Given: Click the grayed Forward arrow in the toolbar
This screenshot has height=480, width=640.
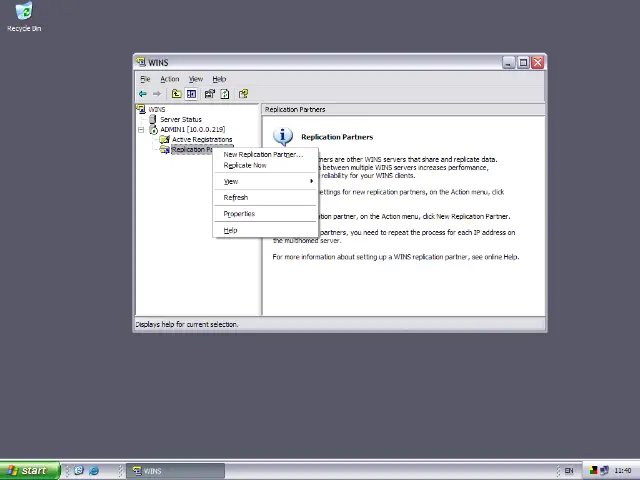Looking at the screenshot, I should (157, 94).
